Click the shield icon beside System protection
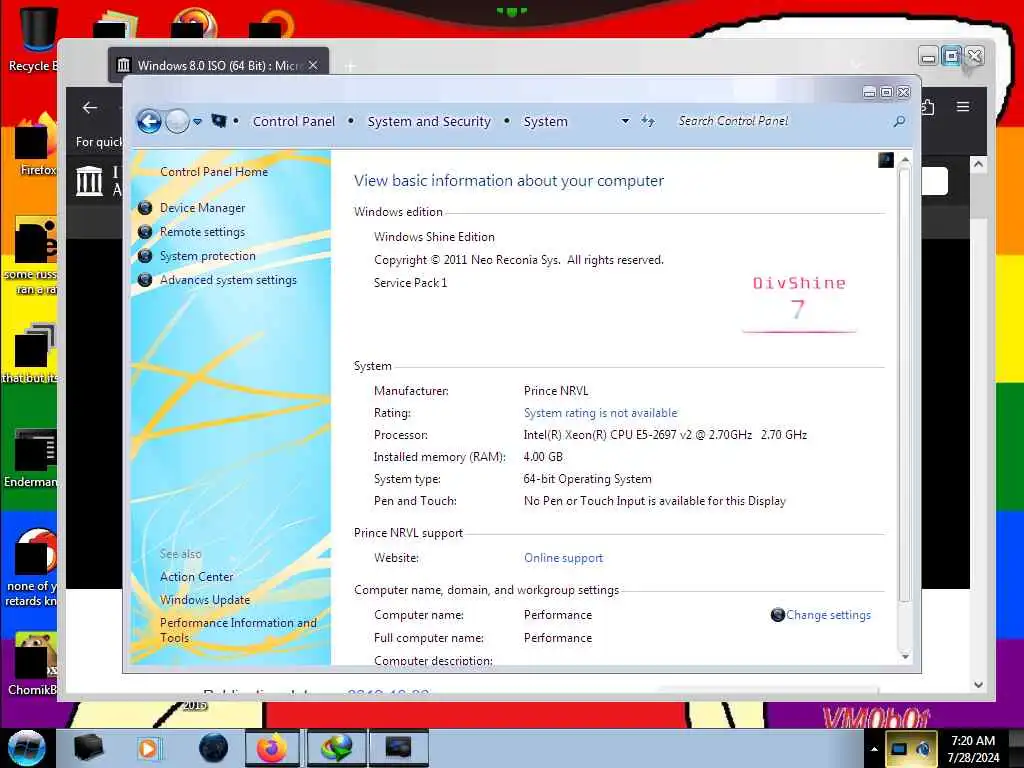 tap(145, 256)
